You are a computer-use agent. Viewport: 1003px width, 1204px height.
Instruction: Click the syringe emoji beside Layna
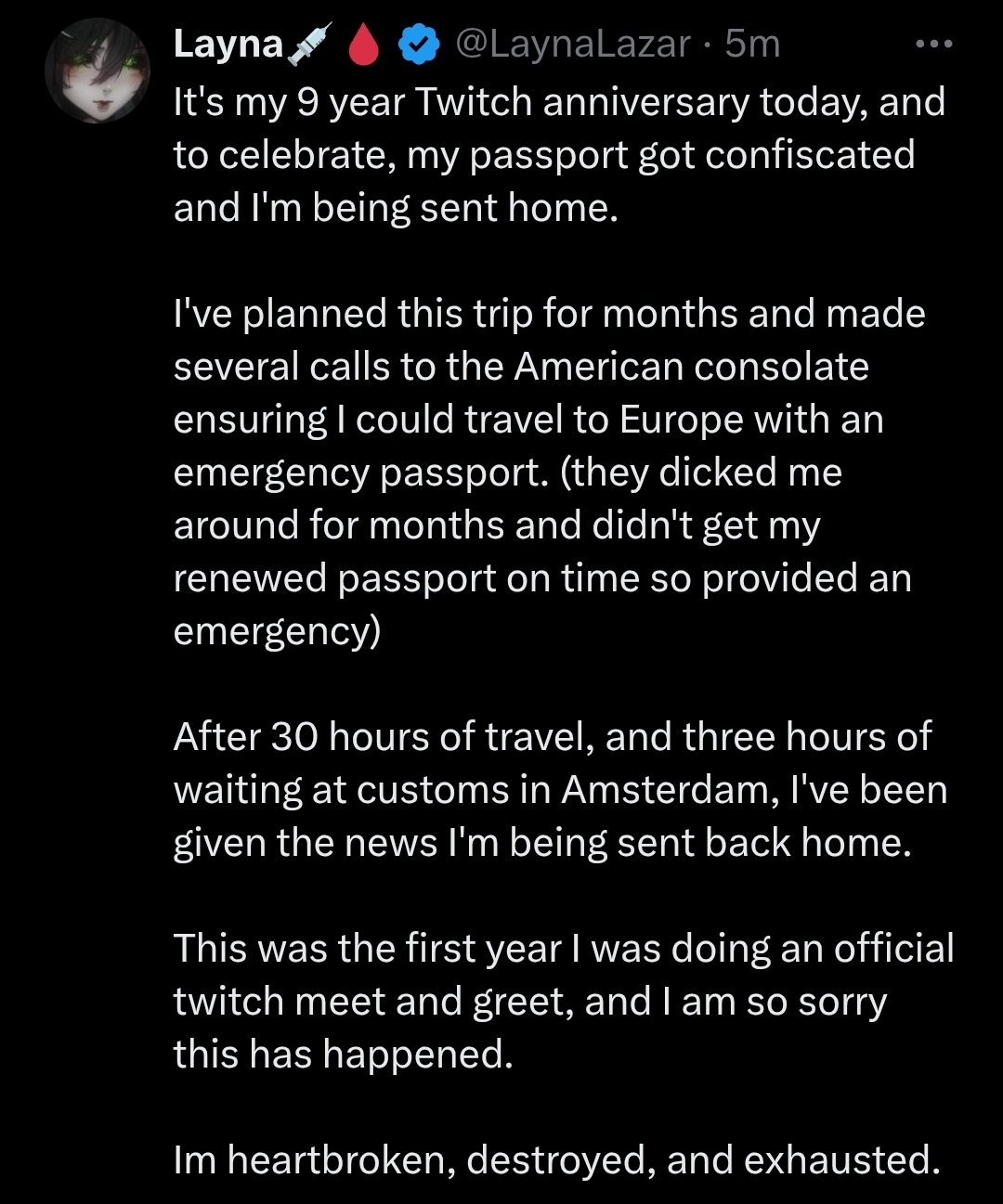tap(308, 45)
